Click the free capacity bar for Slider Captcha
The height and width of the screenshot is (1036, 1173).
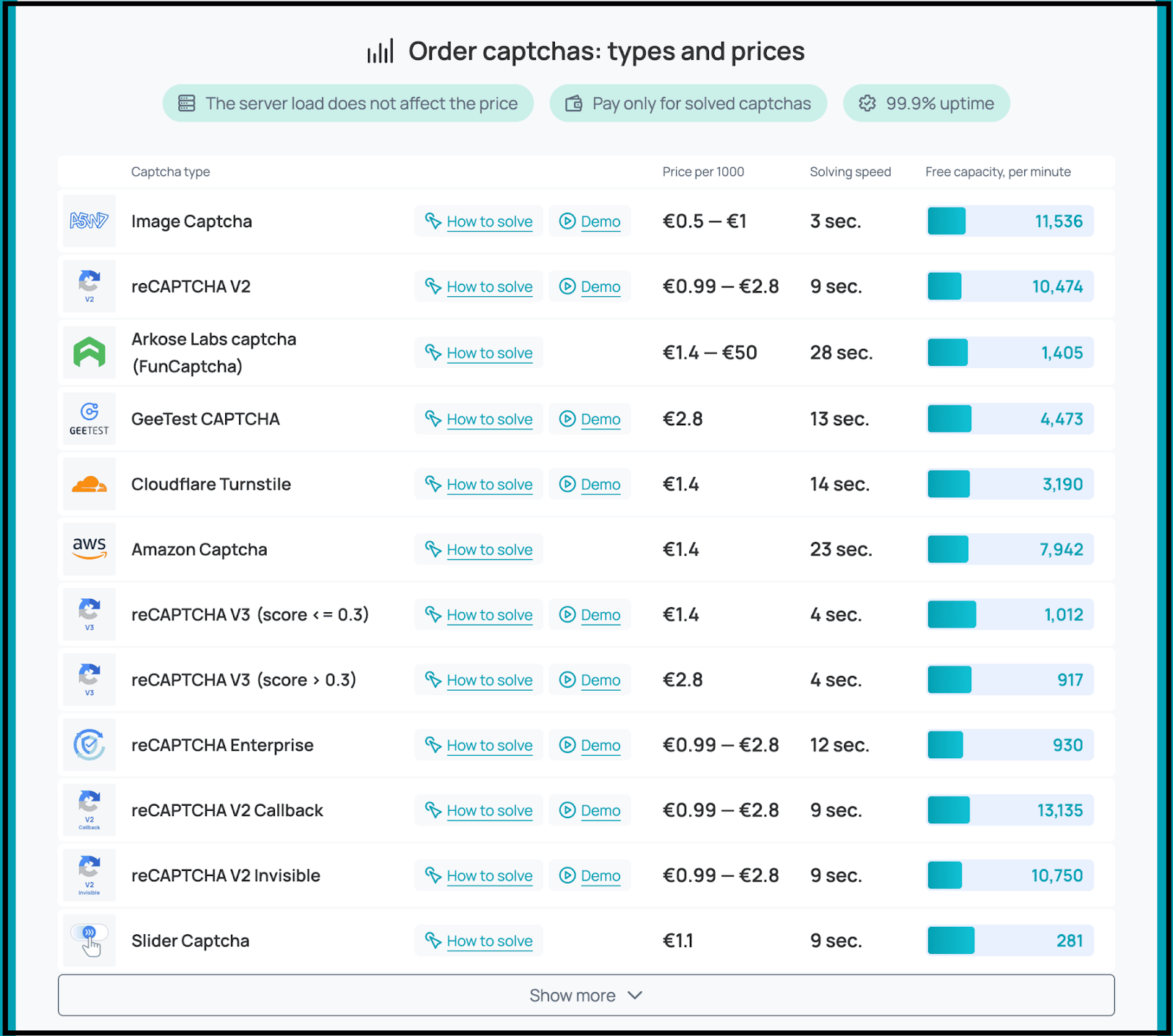coord(1008,940)
